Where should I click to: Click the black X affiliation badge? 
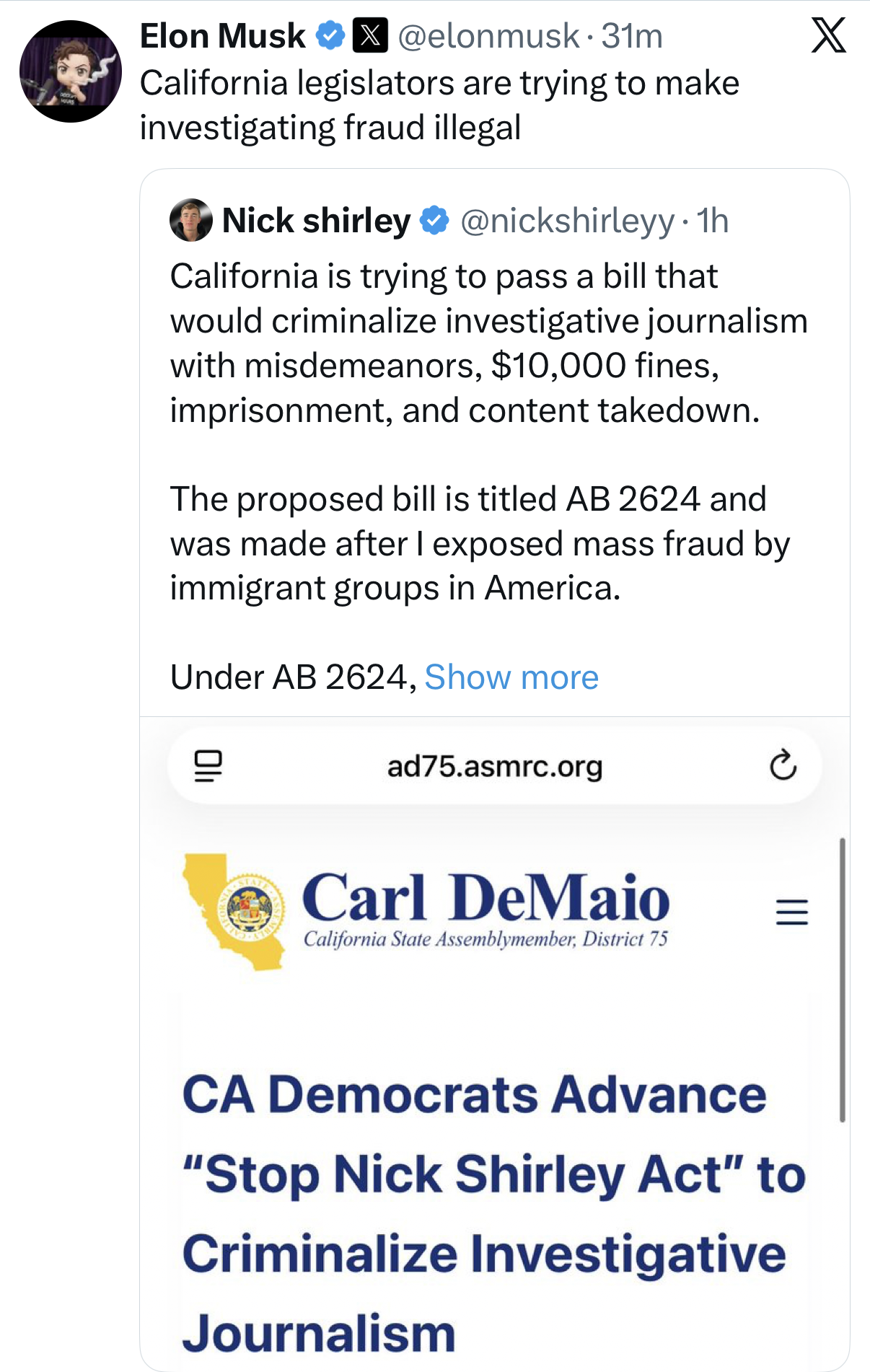370,35
